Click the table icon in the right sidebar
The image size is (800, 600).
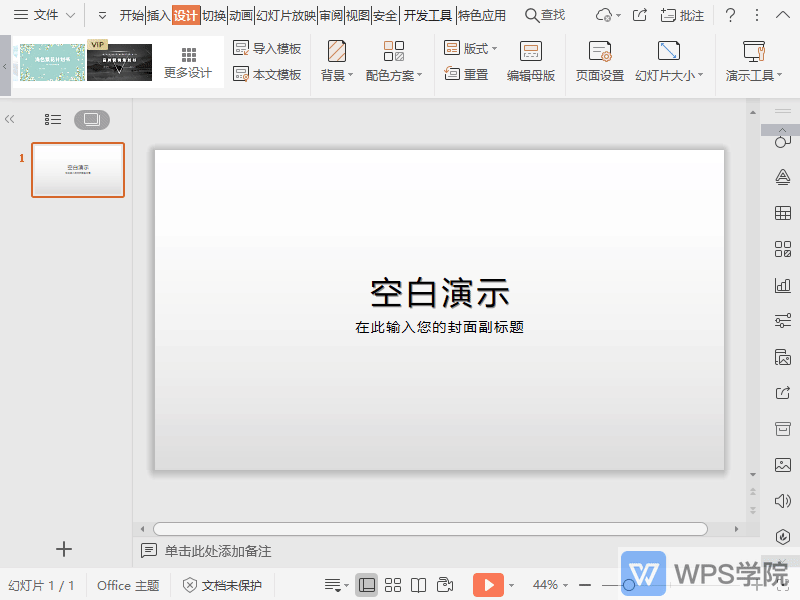coord(781,212)
